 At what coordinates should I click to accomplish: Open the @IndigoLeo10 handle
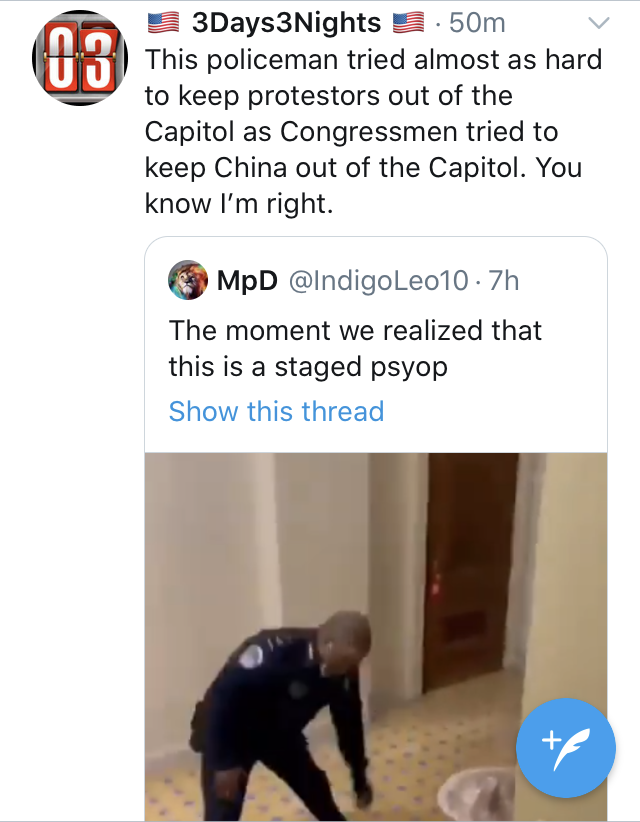[378, 280]
